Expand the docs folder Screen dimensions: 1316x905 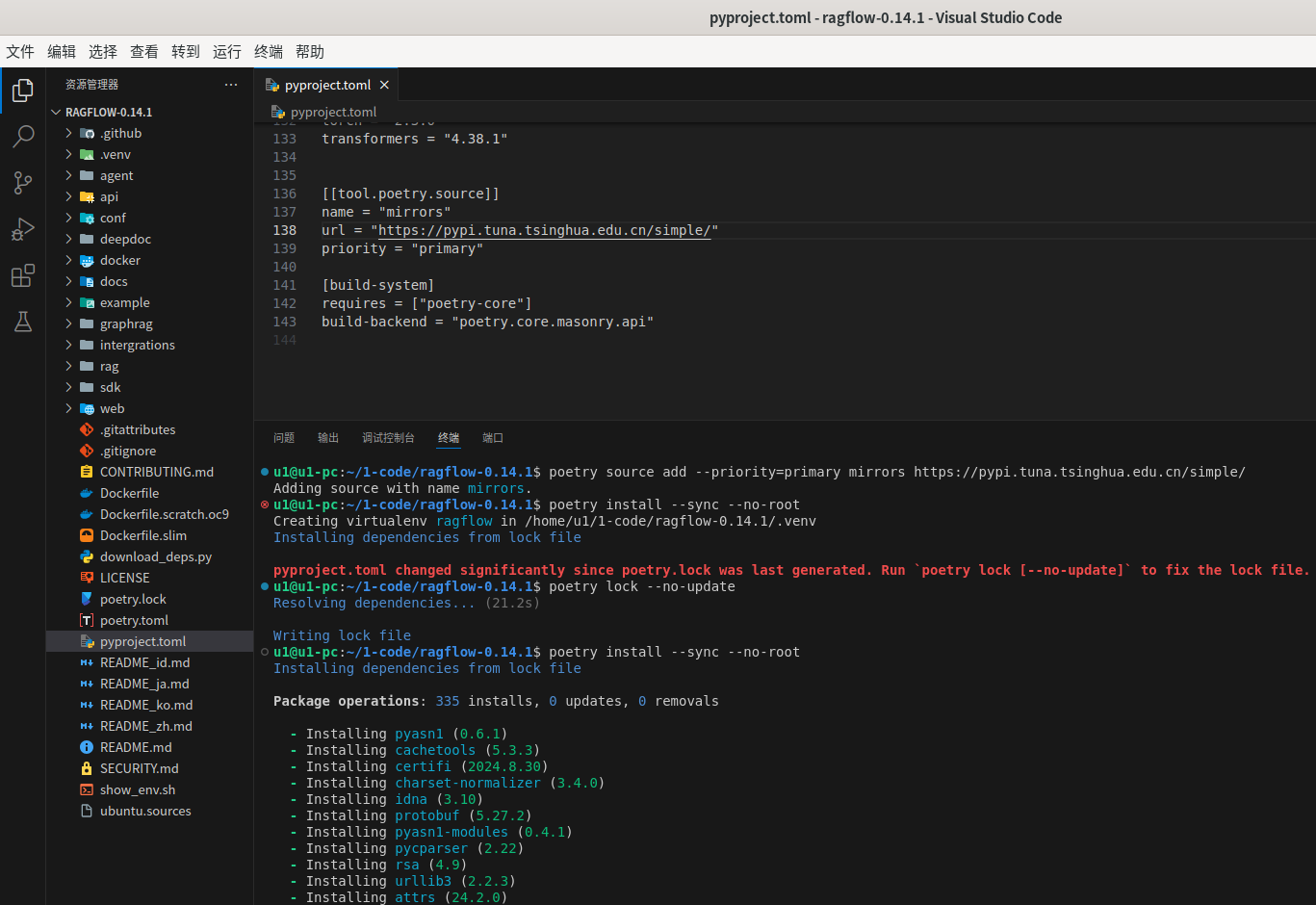[68, 281]
